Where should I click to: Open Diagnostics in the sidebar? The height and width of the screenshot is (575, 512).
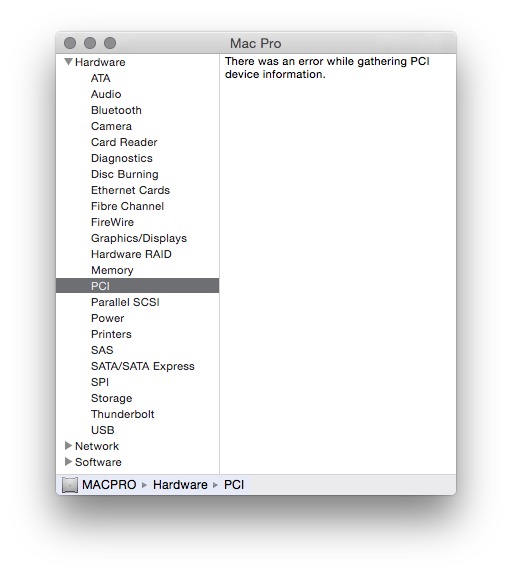(x=122, y=158)
